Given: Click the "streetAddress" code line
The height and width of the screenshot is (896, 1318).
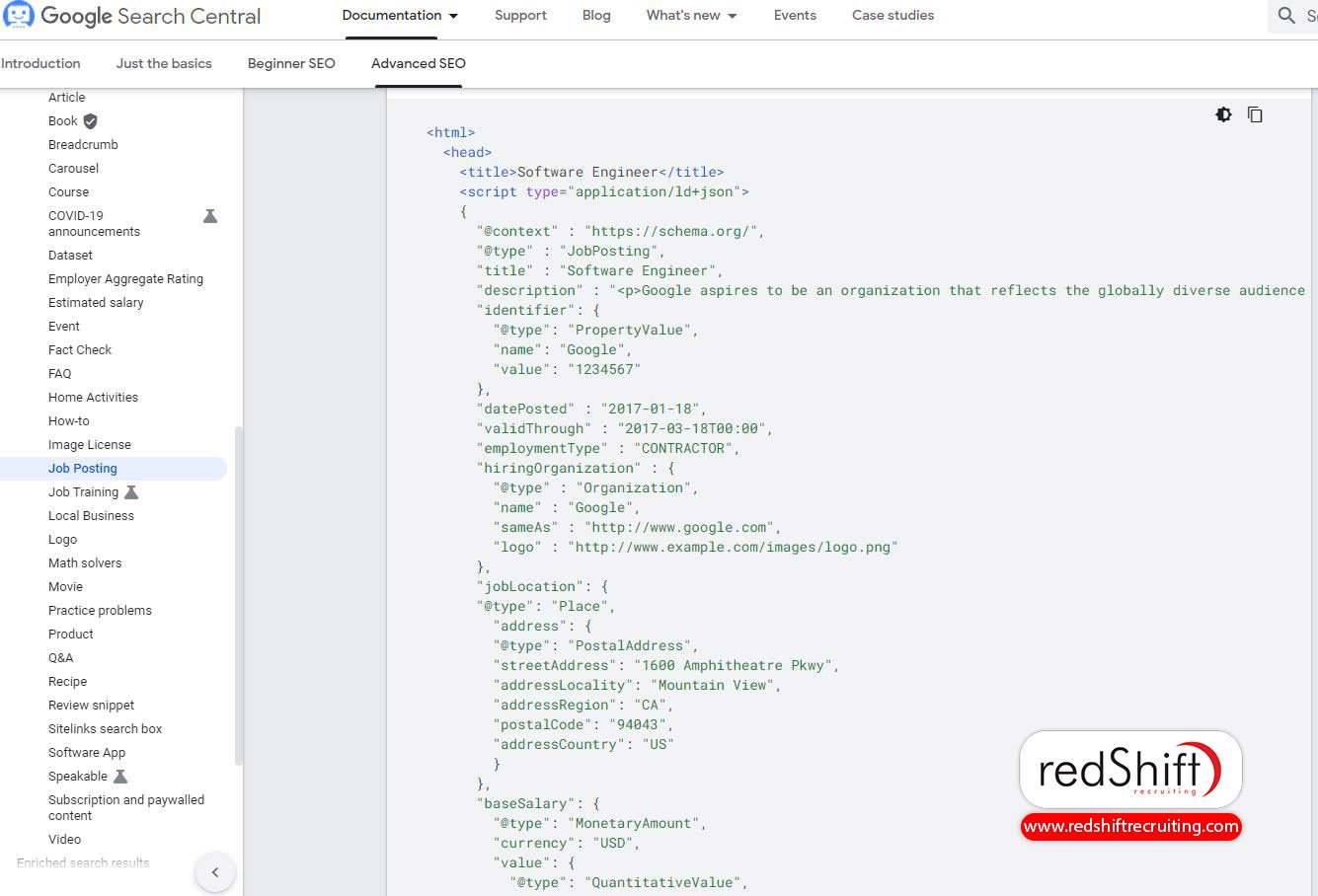Looking at the screenshot, I should click(x=666, y=665).
